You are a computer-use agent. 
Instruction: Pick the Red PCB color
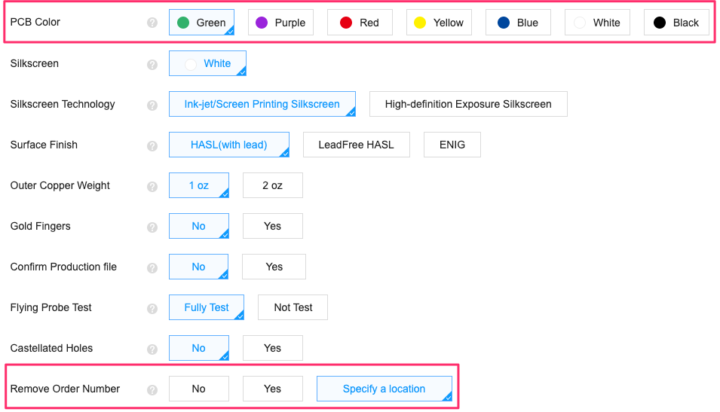coord(359,23)
